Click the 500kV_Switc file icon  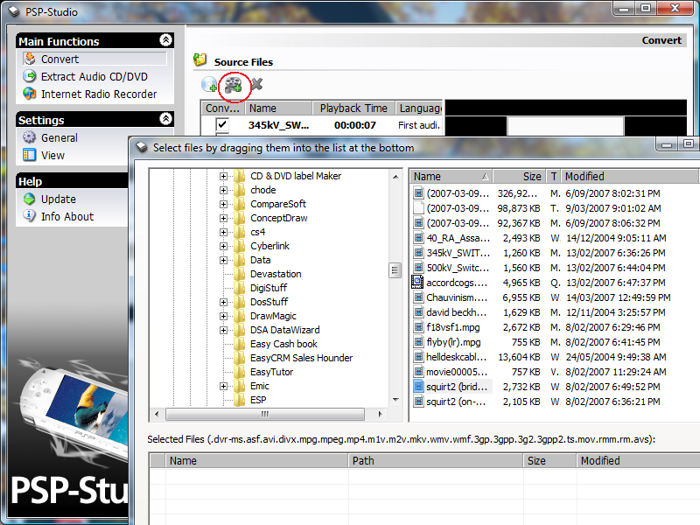[x=418, y=267]
